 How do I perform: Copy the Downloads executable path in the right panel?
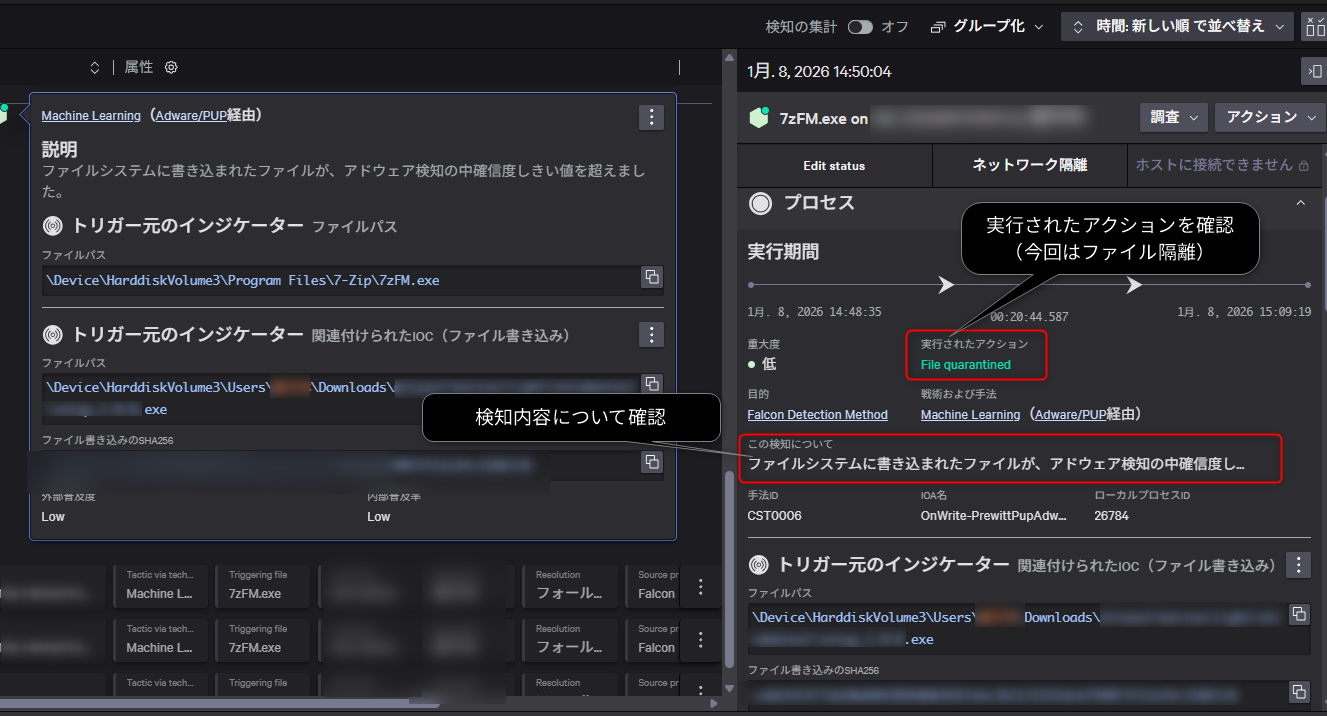click(1298, 614)
